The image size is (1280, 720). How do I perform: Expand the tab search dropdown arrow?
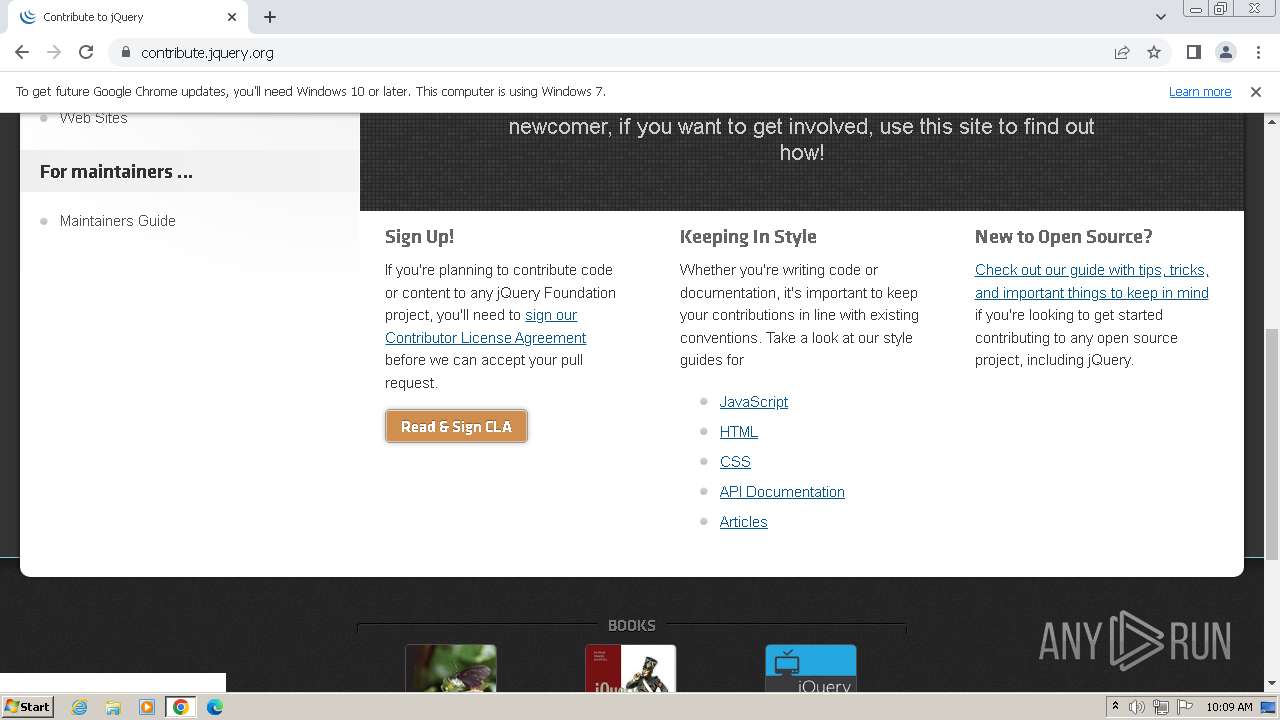(x=1160, y=17)
